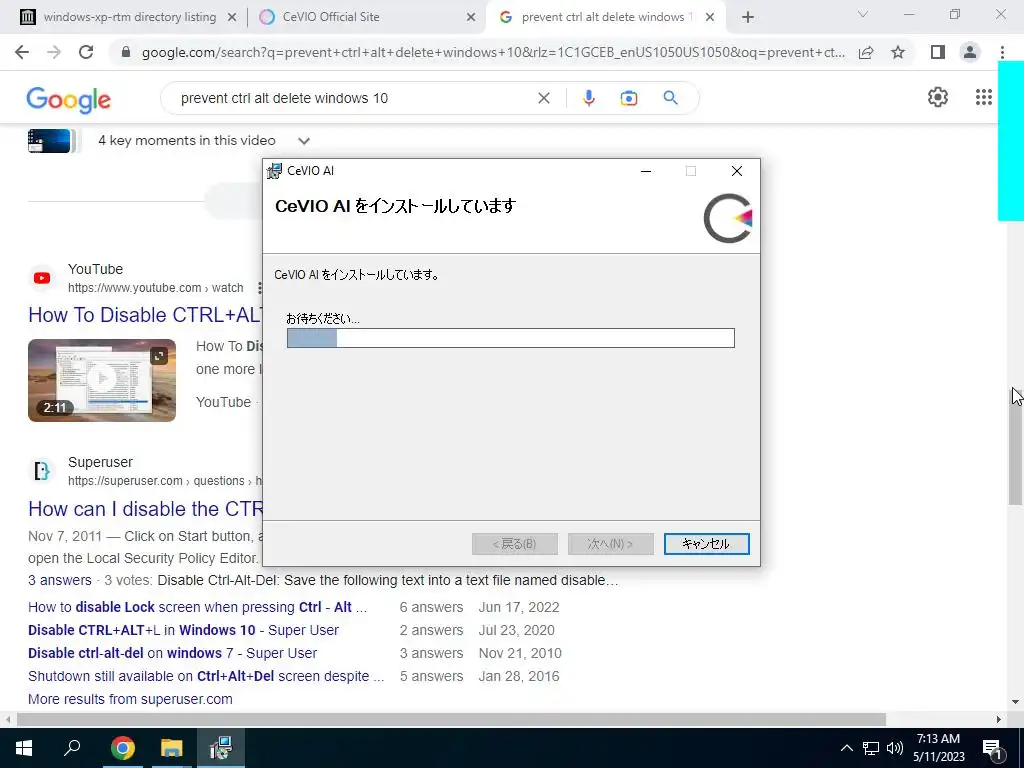
Task: Click the Chrome address bar URL
Action: (493, 52)
